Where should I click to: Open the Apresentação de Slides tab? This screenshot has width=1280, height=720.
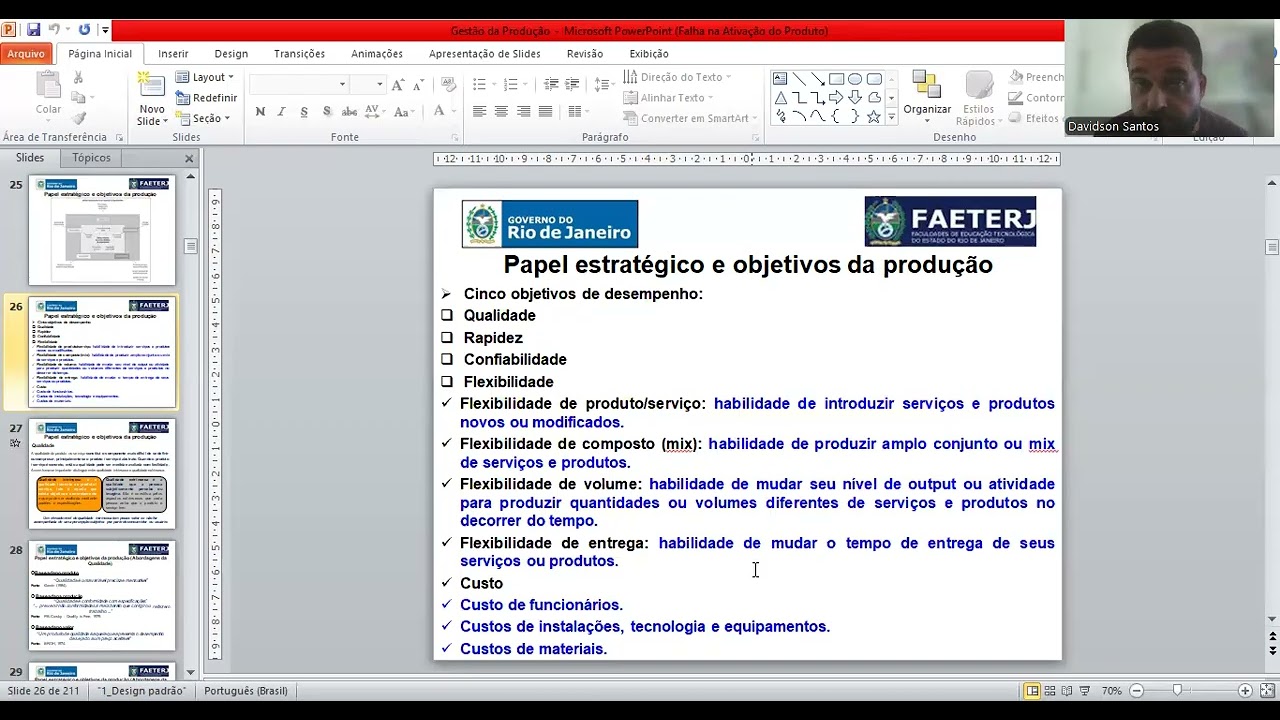(x=485, y=54)
